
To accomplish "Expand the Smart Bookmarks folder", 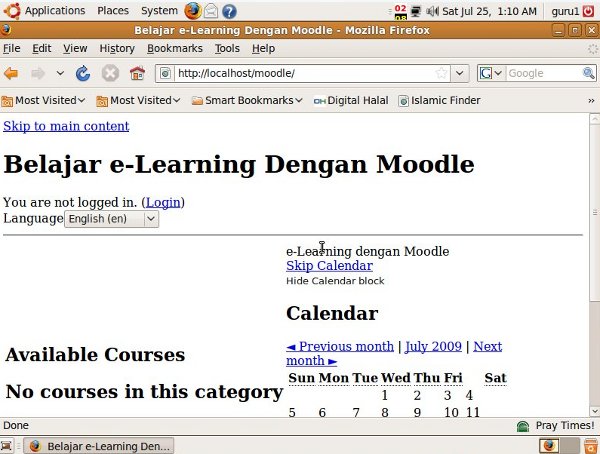I will point(247,101).
